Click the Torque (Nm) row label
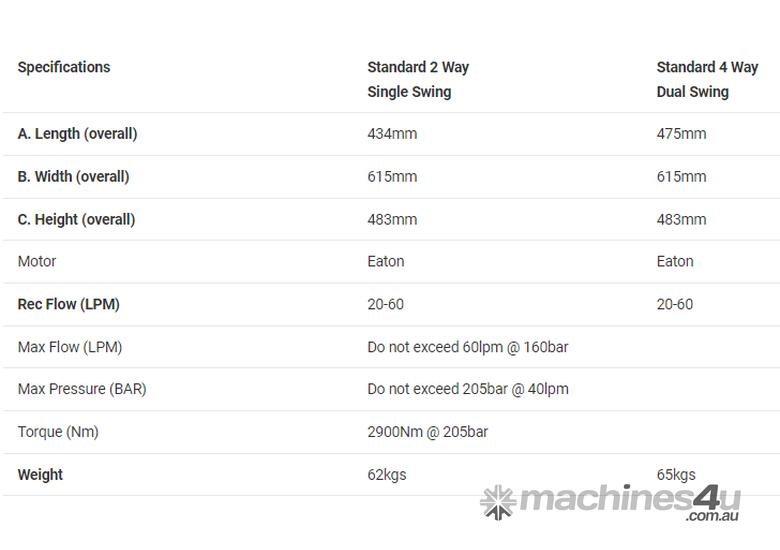780x550 pixels. pos(58,432)
